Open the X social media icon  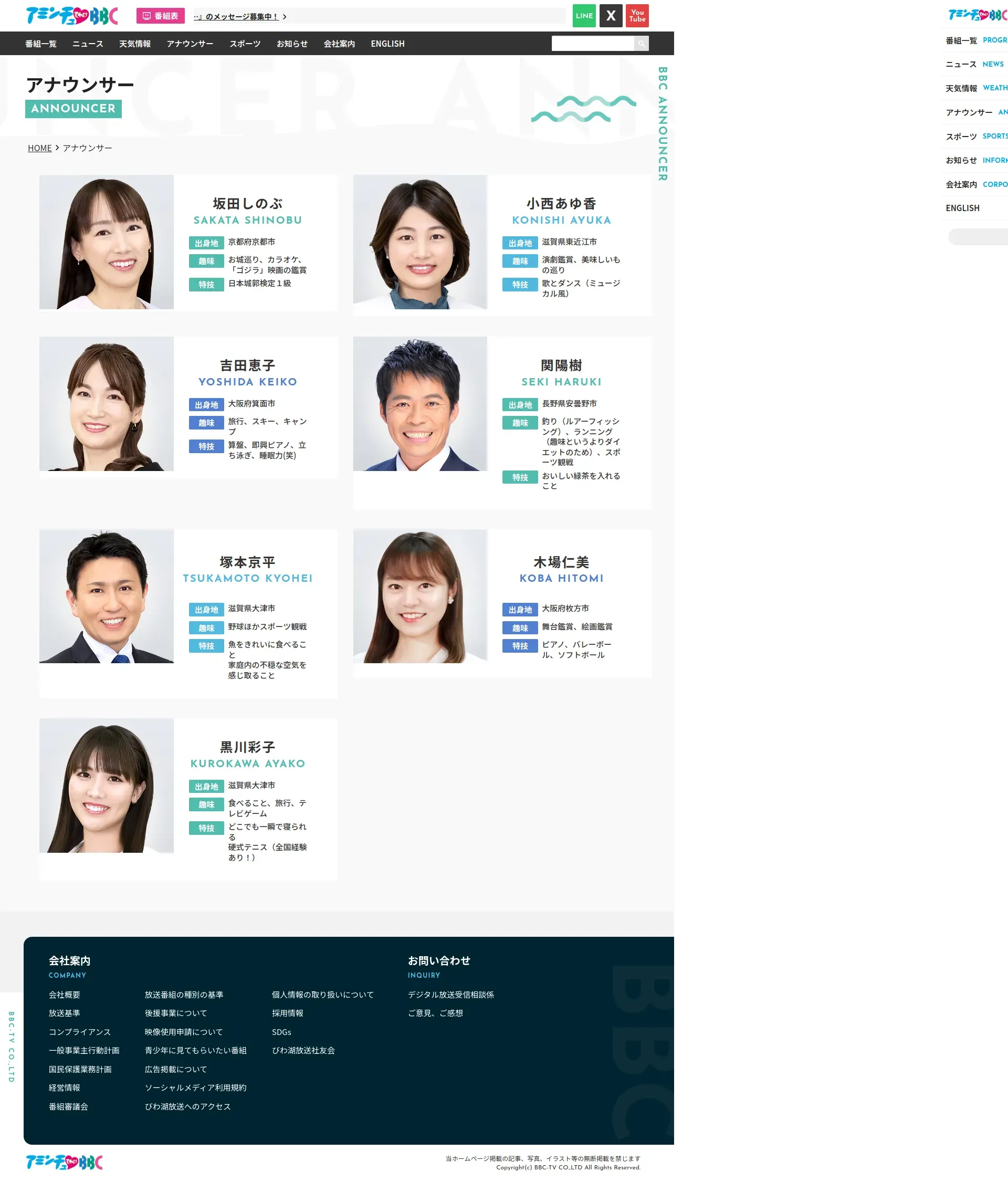coord(611,16)
